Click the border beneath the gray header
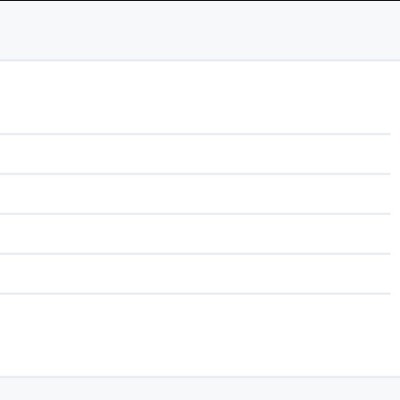Screen dimensions: 400x400 [x=200, y=60]
